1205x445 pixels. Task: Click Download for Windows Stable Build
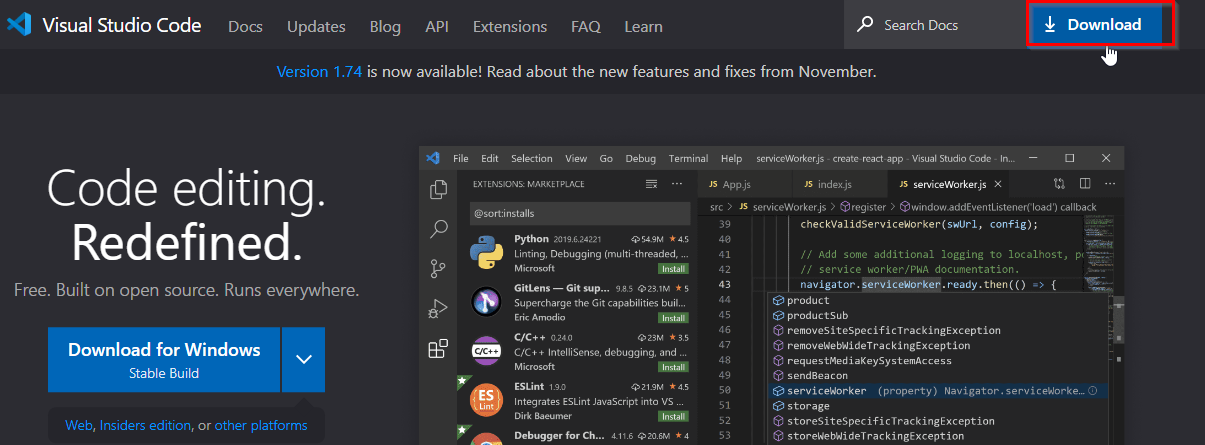(164, 360)
